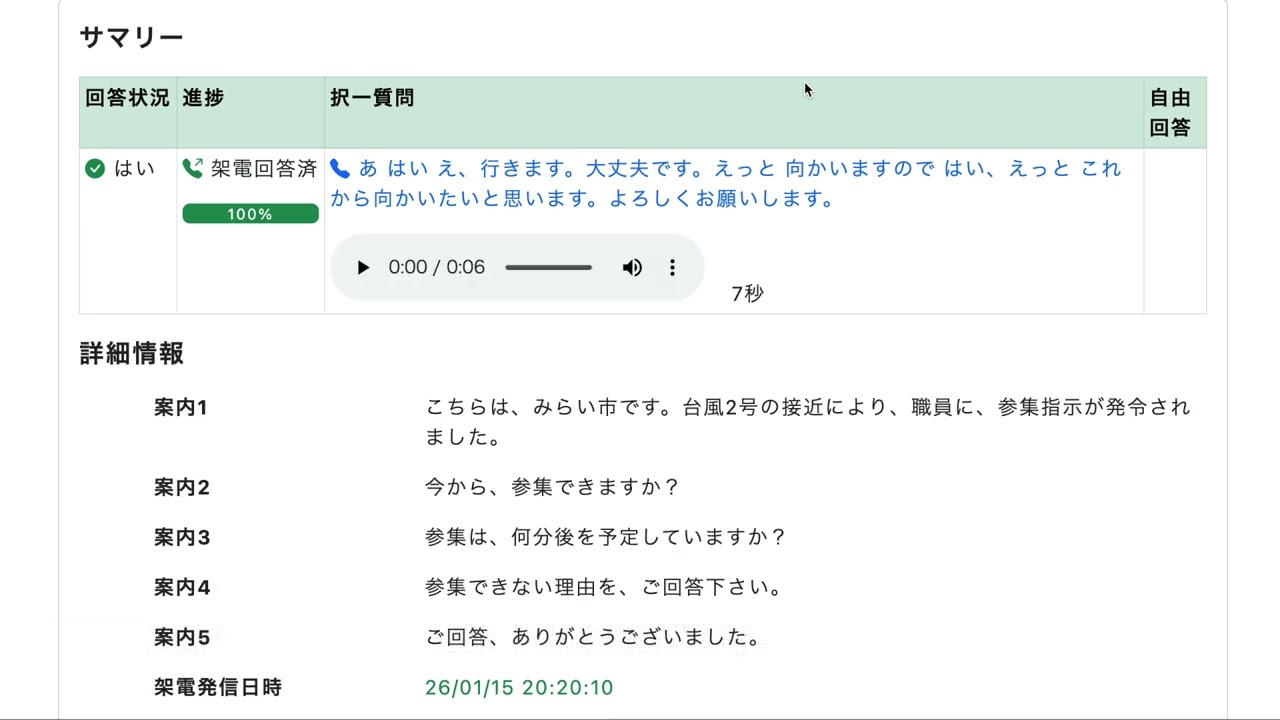Click text 参集は、何分後を予定していますか？

tap(607, 538)
